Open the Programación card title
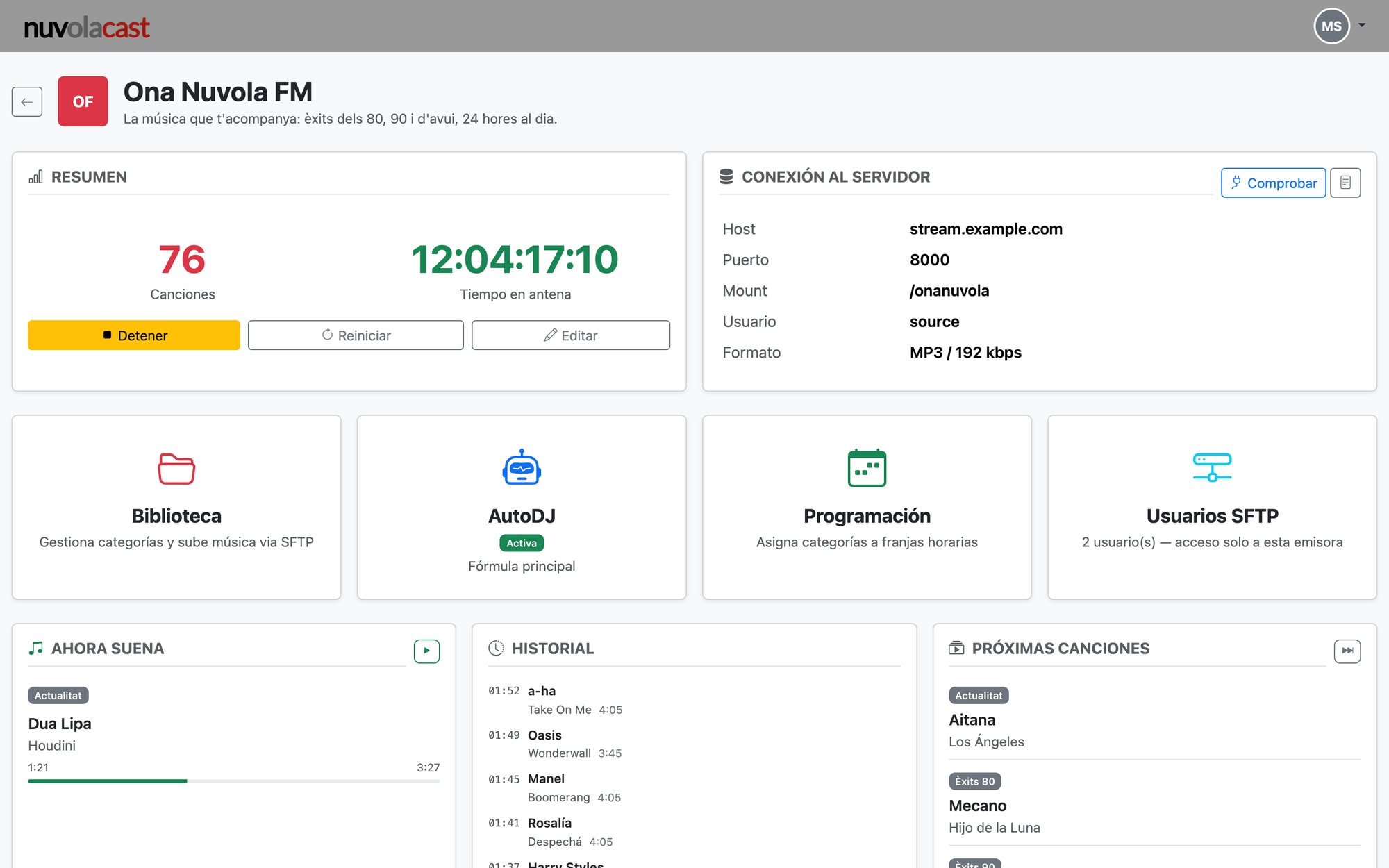 pyautogui.click(x=867, y=516)
